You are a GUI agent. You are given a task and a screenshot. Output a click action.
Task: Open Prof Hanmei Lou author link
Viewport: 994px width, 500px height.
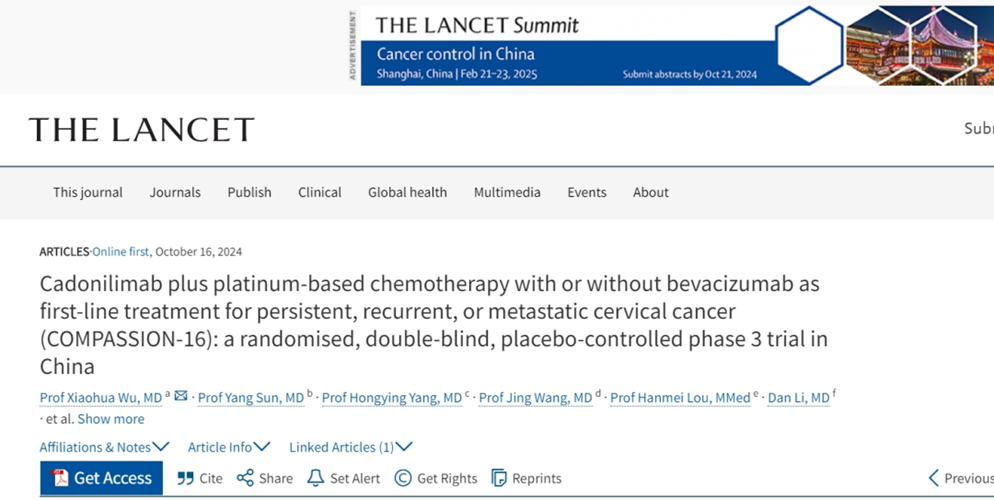pos(680,398)
